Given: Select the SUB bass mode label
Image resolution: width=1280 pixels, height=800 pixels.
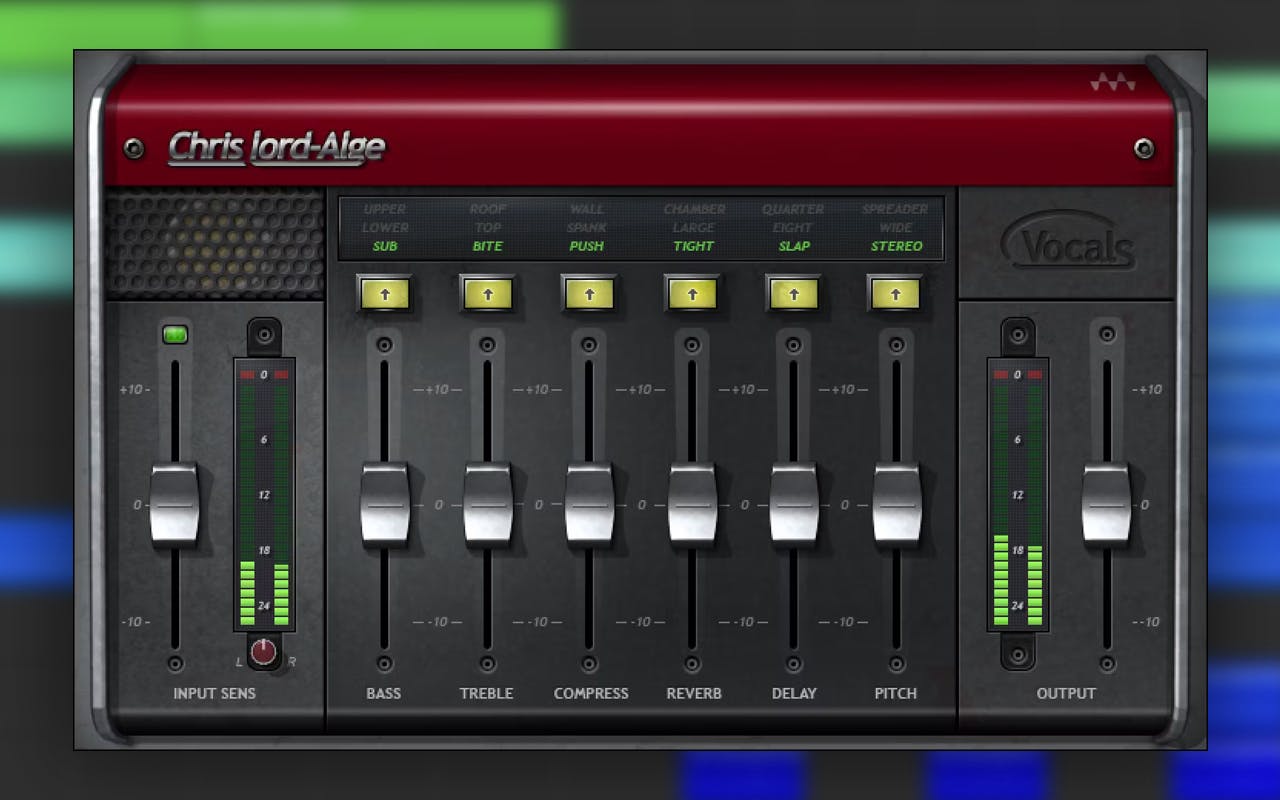Looking at the screenshot, I should pos(385,246).
